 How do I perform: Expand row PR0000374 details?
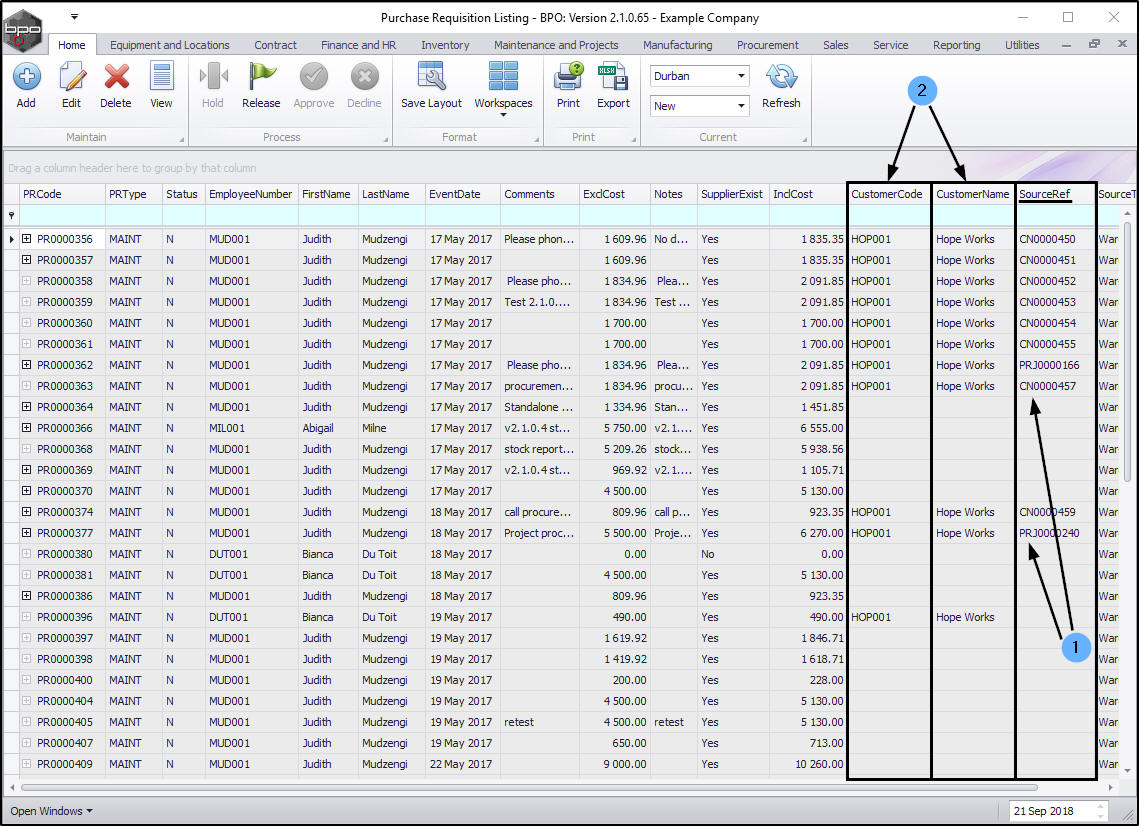coord(27,512)
